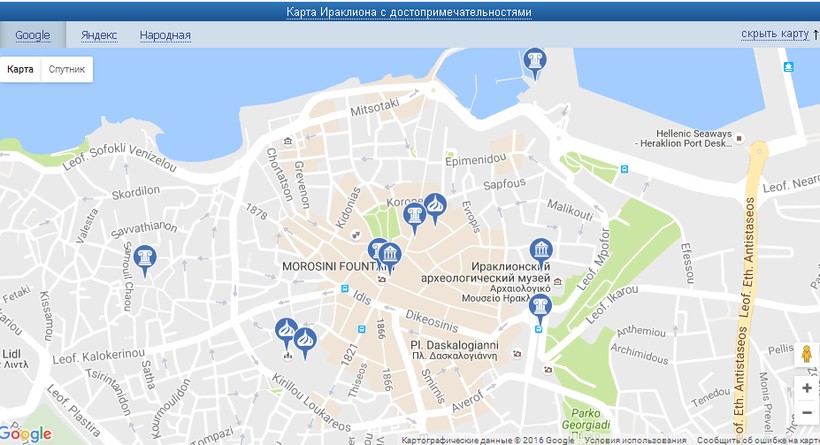Switch to the Яндекс map tab

98,35
